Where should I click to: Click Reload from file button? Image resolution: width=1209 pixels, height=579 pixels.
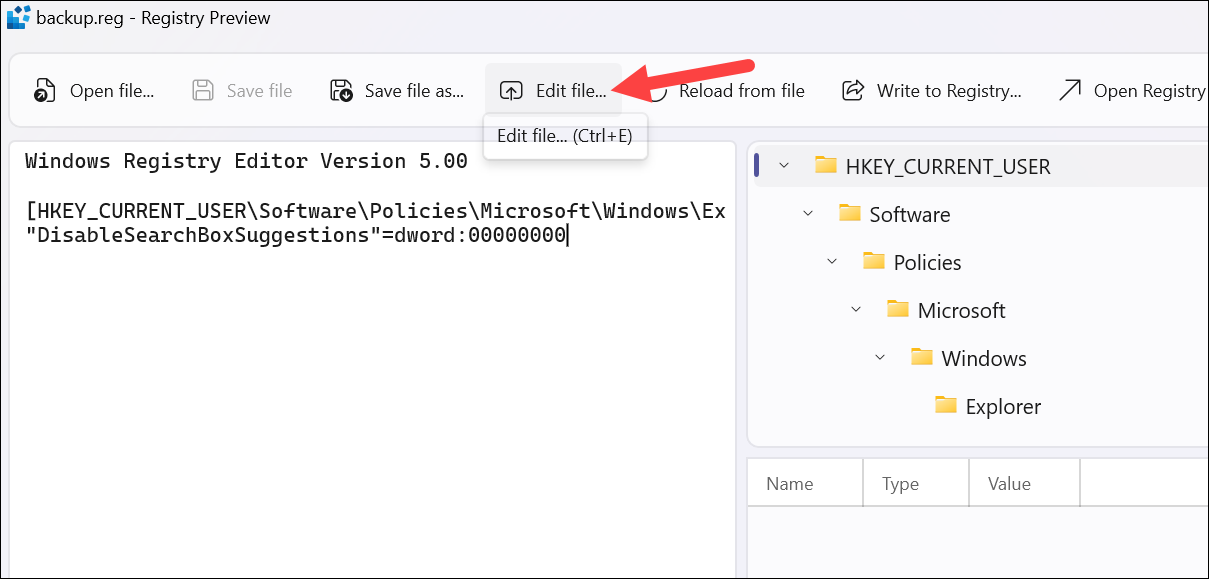point(730,91)
